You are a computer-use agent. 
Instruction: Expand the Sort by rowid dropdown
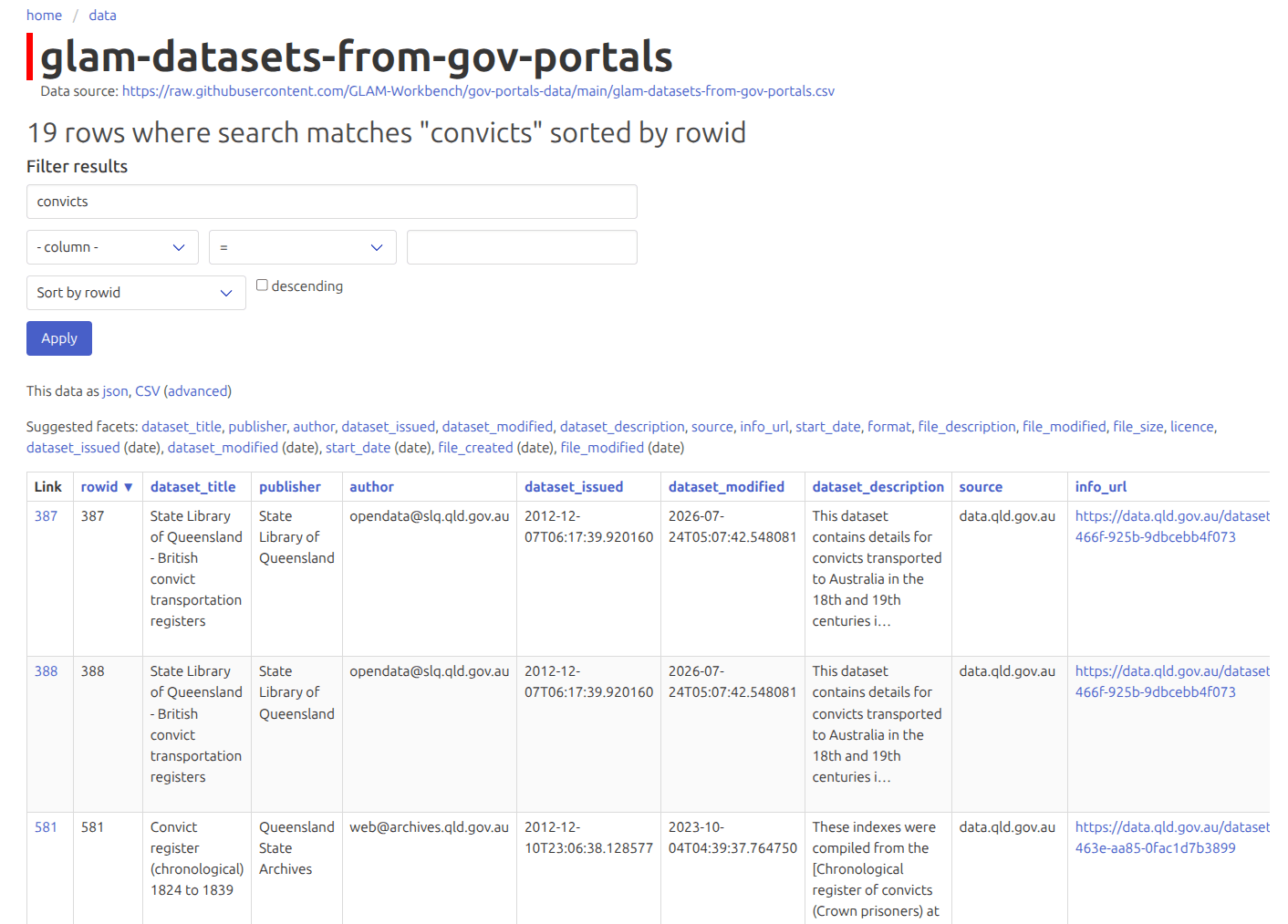[x=136, y=293]
